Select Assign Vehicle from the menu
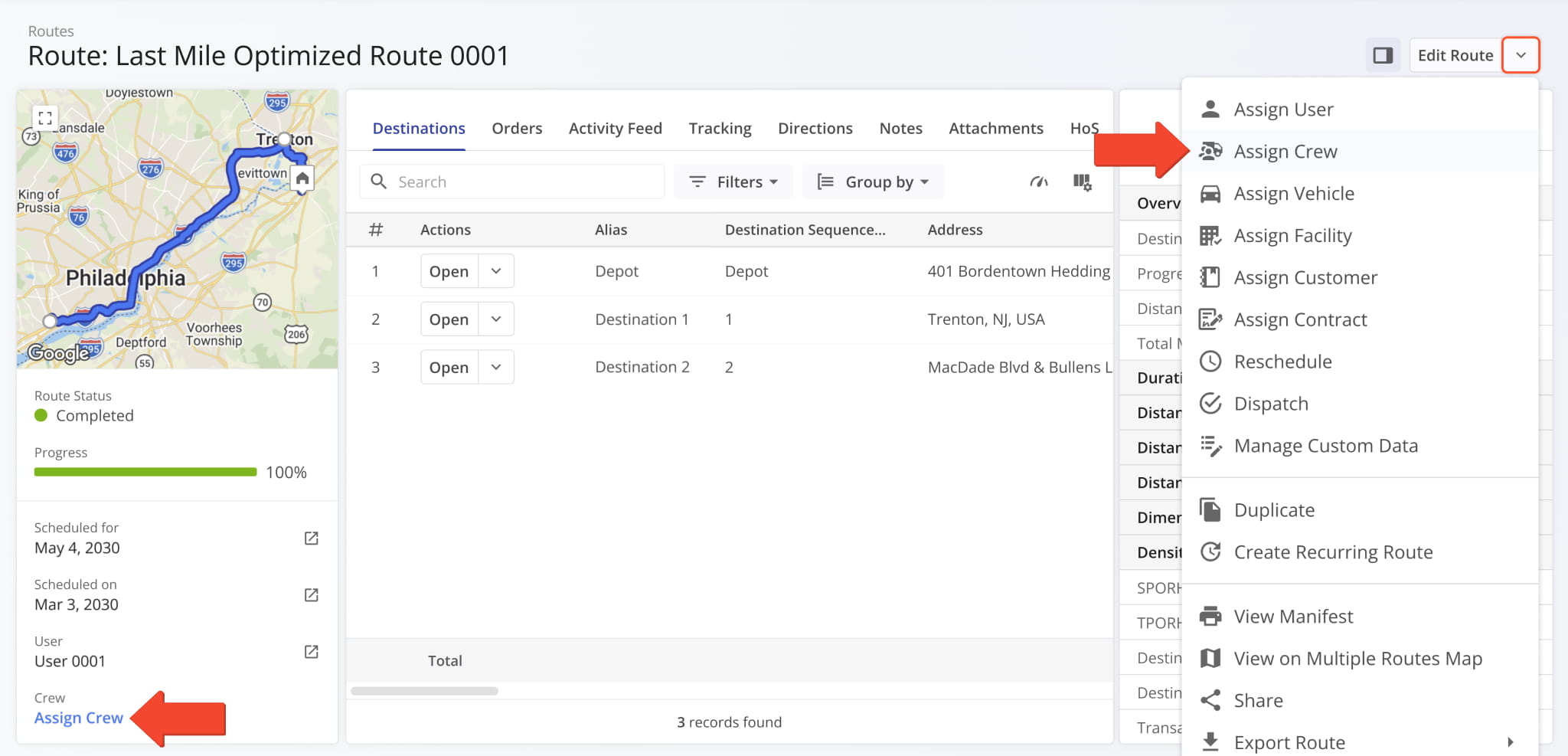Viewport: 1568px width, 756px height. coord(1293,194)
